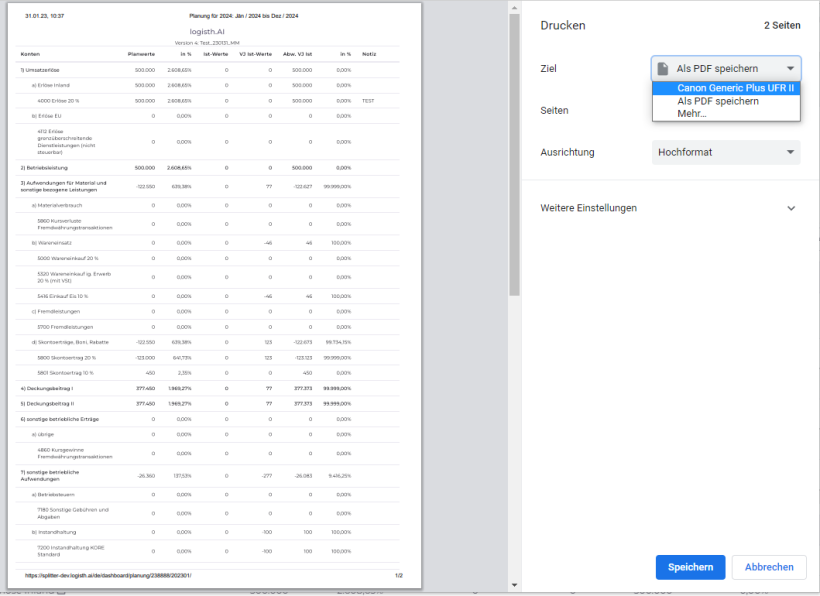This screenshot has height=596, width=820.
Task: Click the 'Weitere Einstellungen' label
Action: (588, 208)
